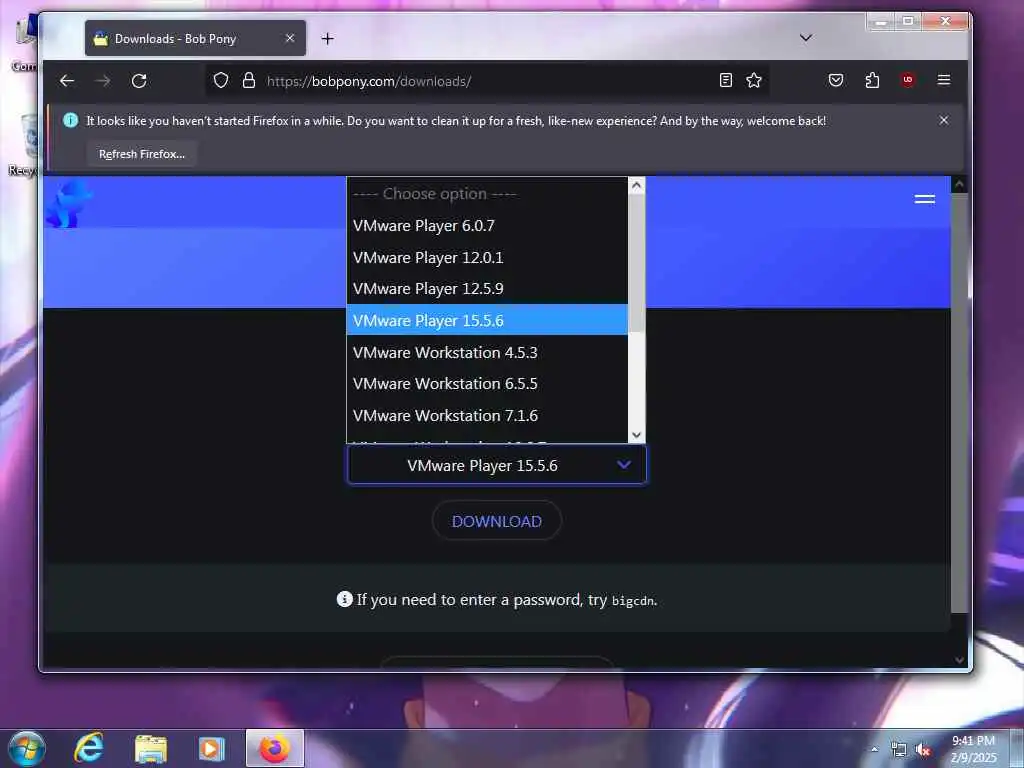This screenshot has height=768, width=1024.
Task: Open the Extensions puzzle icon
Action: [872, 80]
